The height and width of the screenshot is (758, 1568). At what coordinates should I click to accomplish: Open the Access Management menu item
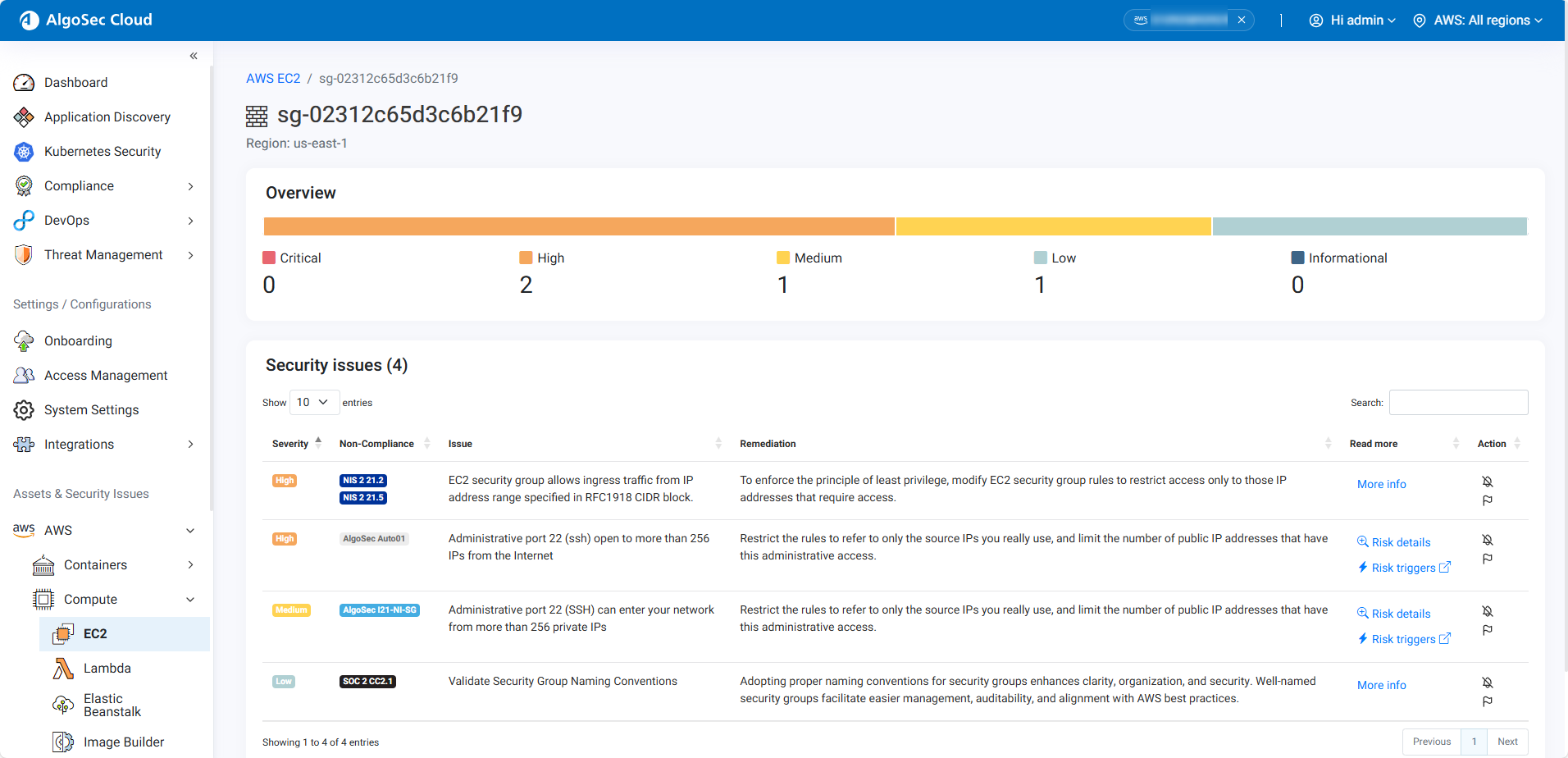click(106, 376)
